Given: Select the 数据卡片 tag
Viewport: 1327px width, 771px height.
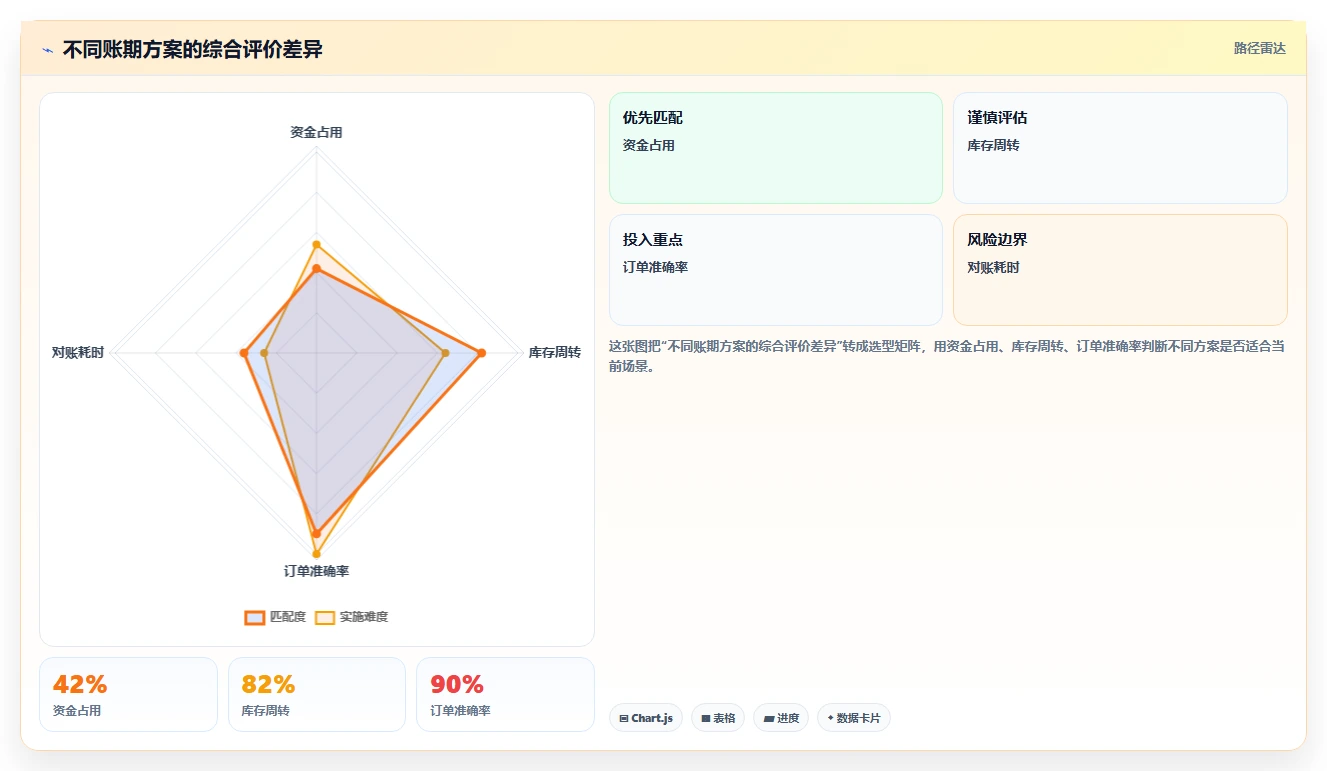Looking at the screenshot, I should click(x=854, y=718).
